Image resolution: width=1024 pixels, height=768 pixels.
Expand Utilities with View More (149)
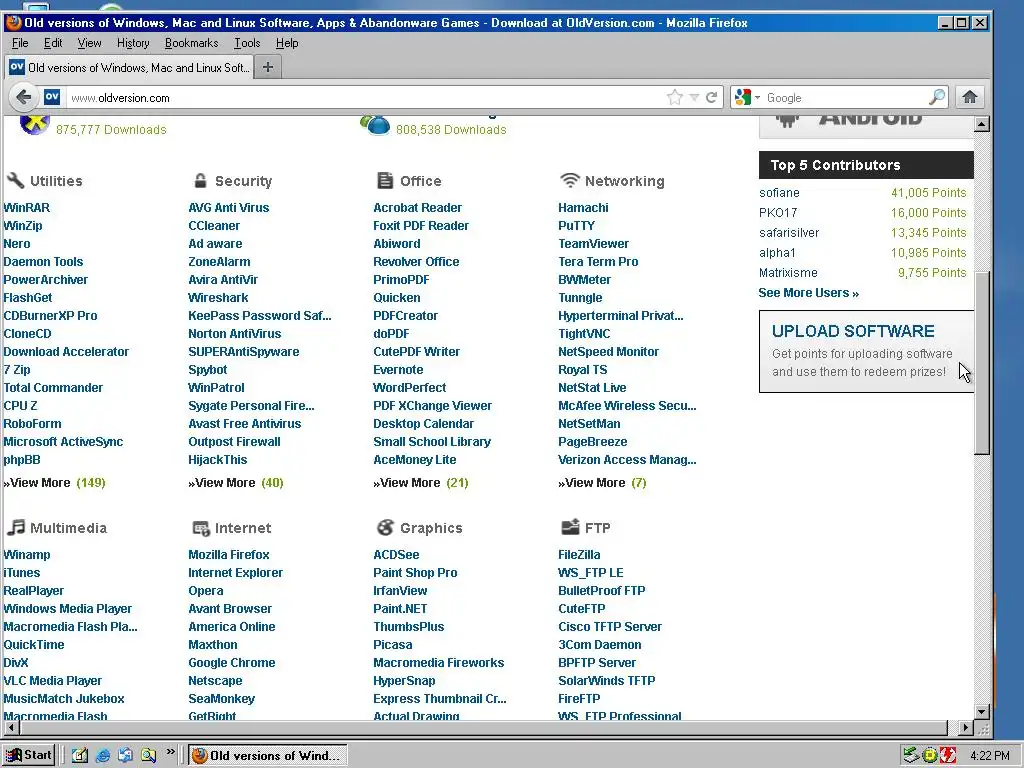click(x=54, y=483)
